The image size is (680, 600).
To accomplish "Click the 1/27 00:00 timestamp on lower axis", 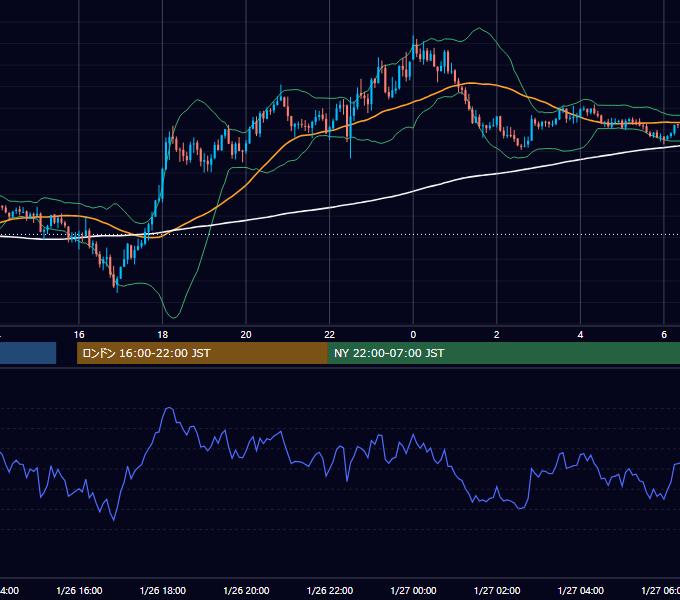I will [x=413, y=590].
